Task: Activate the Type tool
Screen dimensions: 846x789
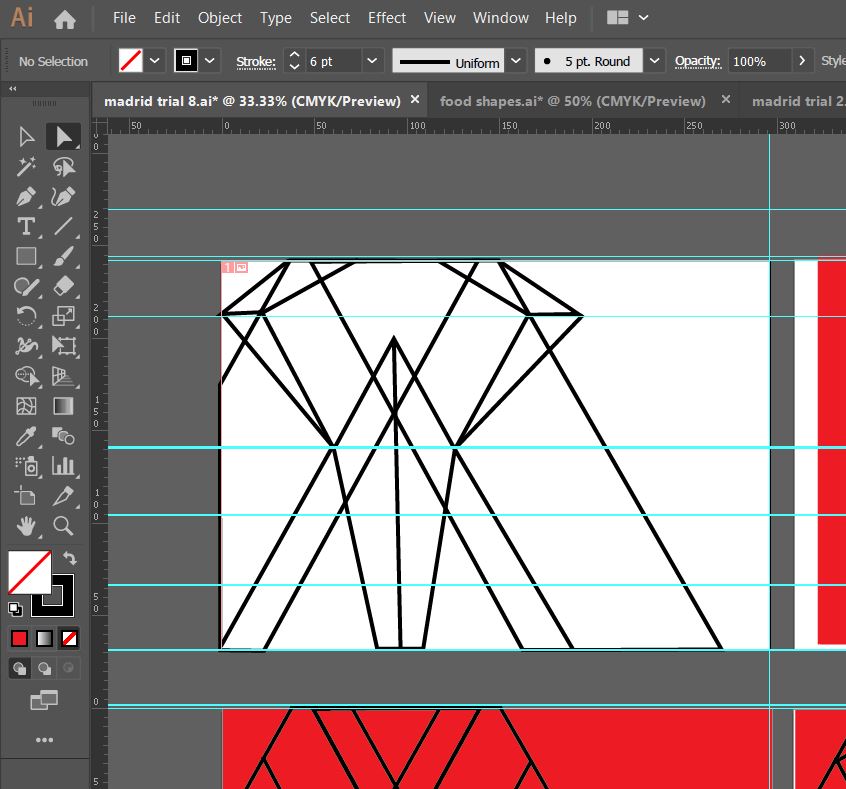Action: click(x=24, y=226)
